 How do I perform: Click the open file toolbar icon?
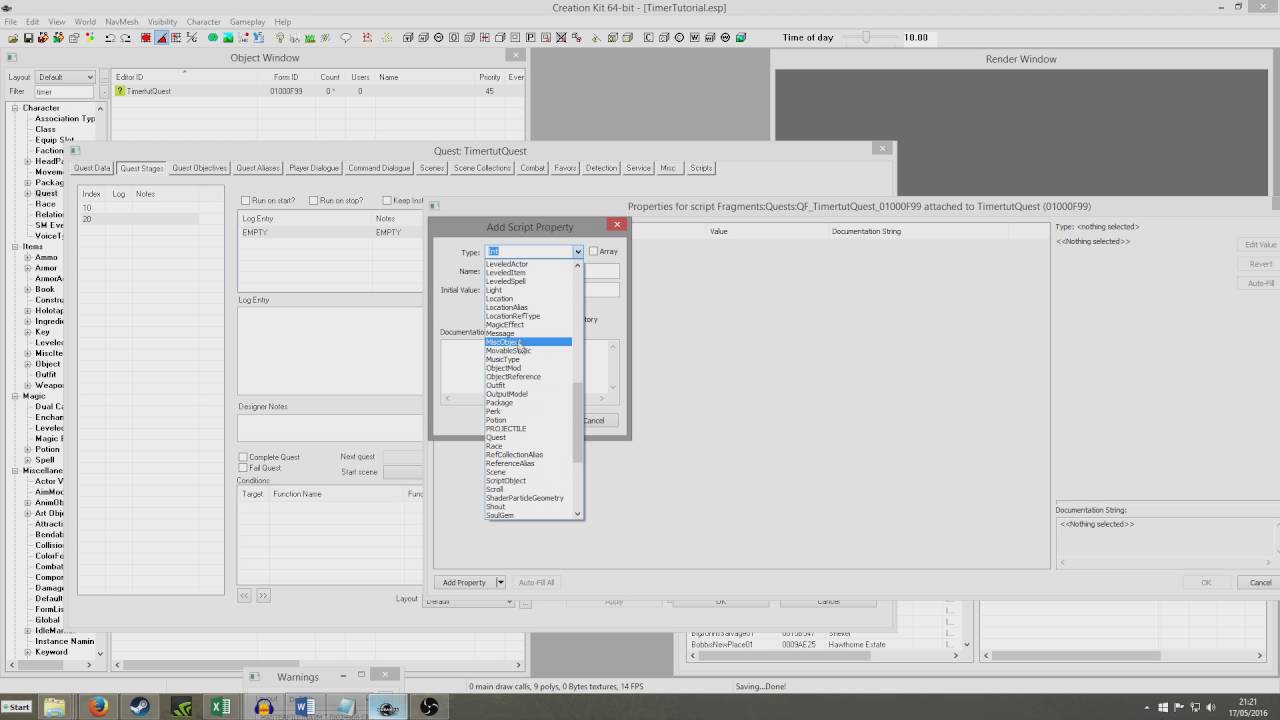[13, 38]
